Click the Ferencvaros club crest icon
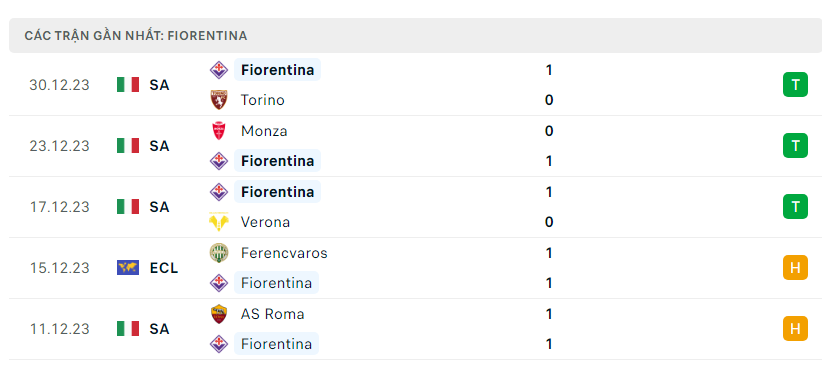The height and width of the screenshot is (369, 822). point(219,253)
